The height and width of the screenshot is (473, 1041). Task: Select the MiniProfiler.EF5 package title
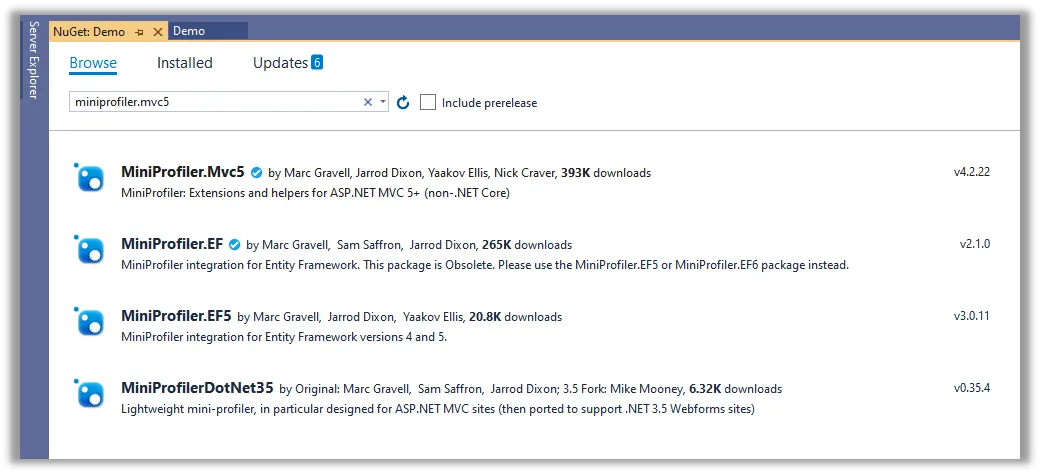coord(176,316)
